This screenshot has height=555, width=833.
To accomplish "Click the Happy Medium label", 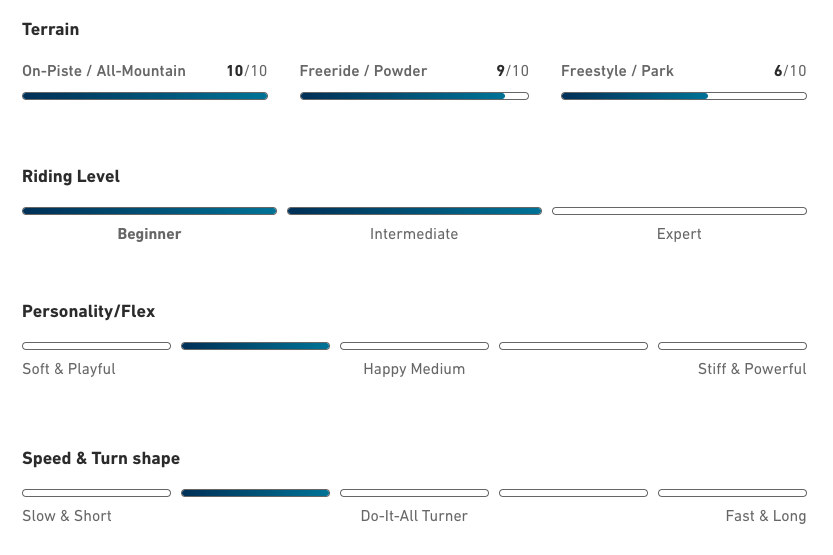I will coord(414,369).
